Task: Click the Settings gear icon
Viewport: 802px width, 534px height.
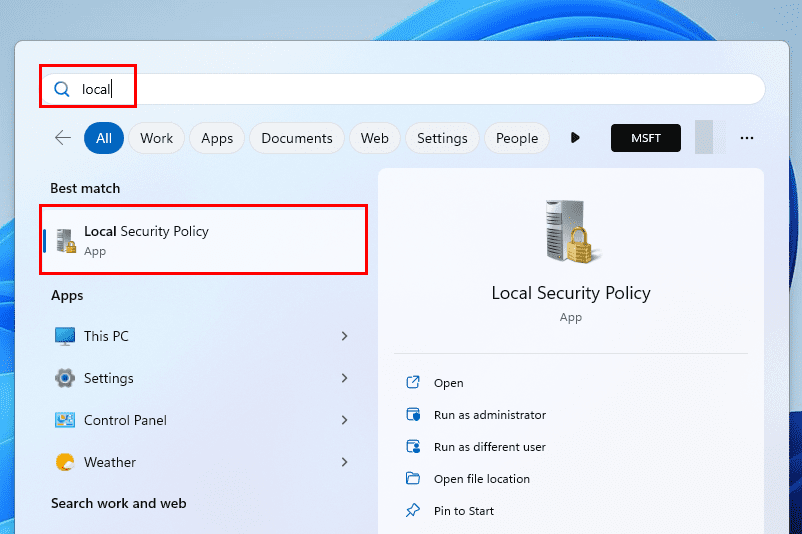Action: click(65, 378)
